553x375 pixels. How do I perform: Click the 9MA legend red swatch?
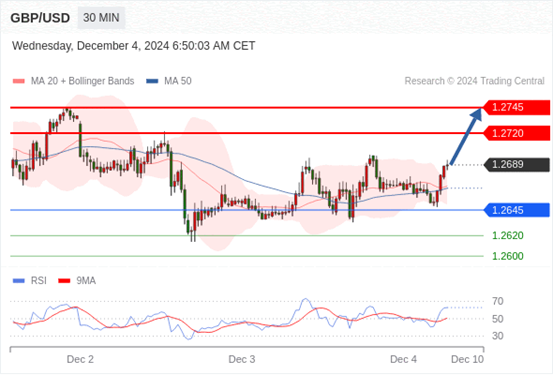(x=64, y=281)
